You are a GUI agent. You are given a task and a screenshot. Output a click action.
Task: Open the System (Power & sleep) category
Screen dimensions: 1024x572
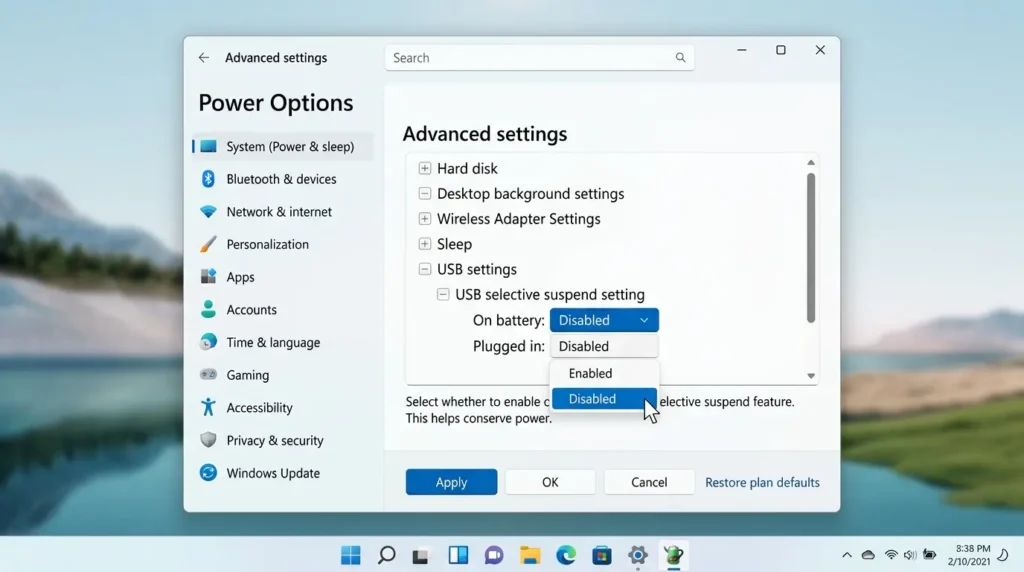click(283, 146)
